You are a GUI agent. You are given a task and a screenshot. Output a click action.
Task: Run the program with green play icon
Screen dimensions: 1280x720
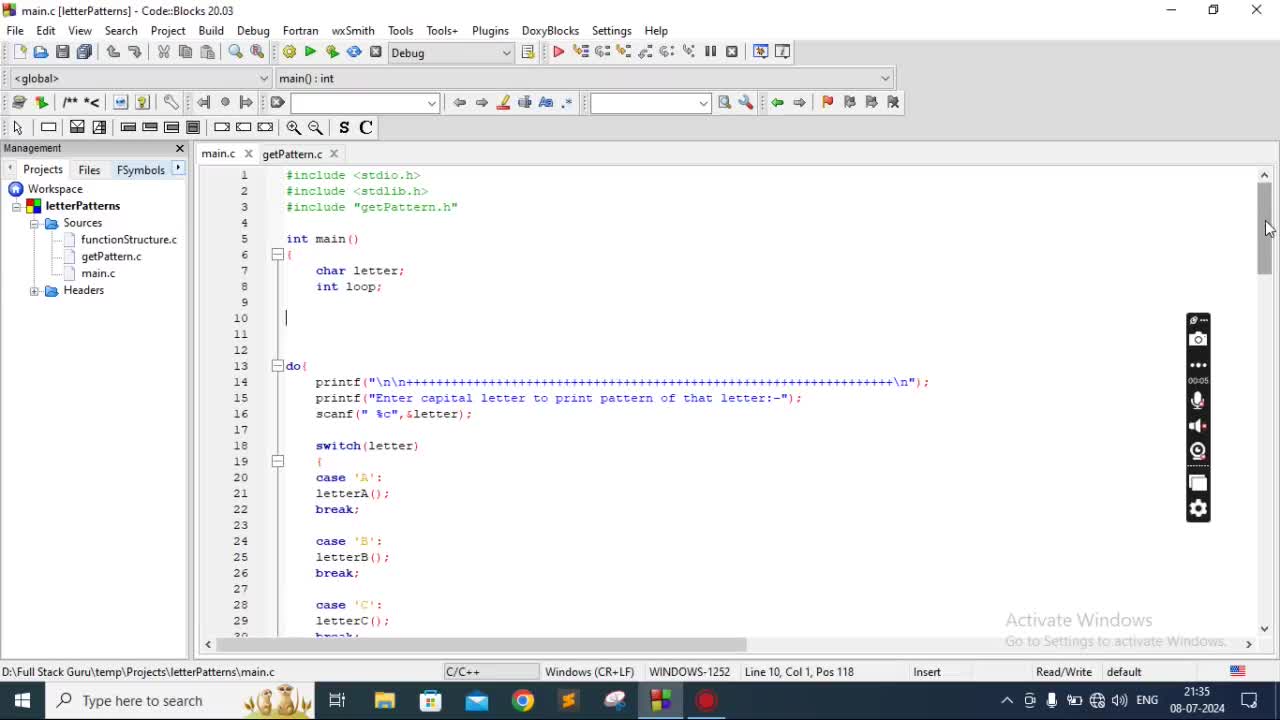tap(310, 52)
